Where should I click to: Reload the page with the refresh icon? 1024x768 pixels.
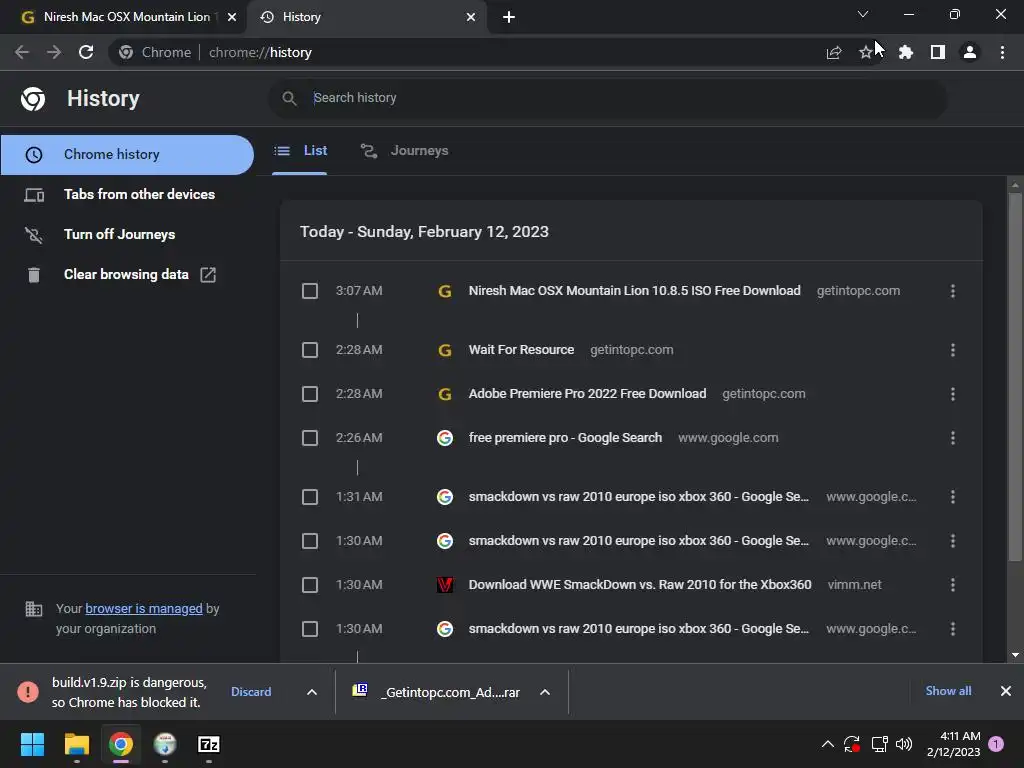tap(86, 52)
